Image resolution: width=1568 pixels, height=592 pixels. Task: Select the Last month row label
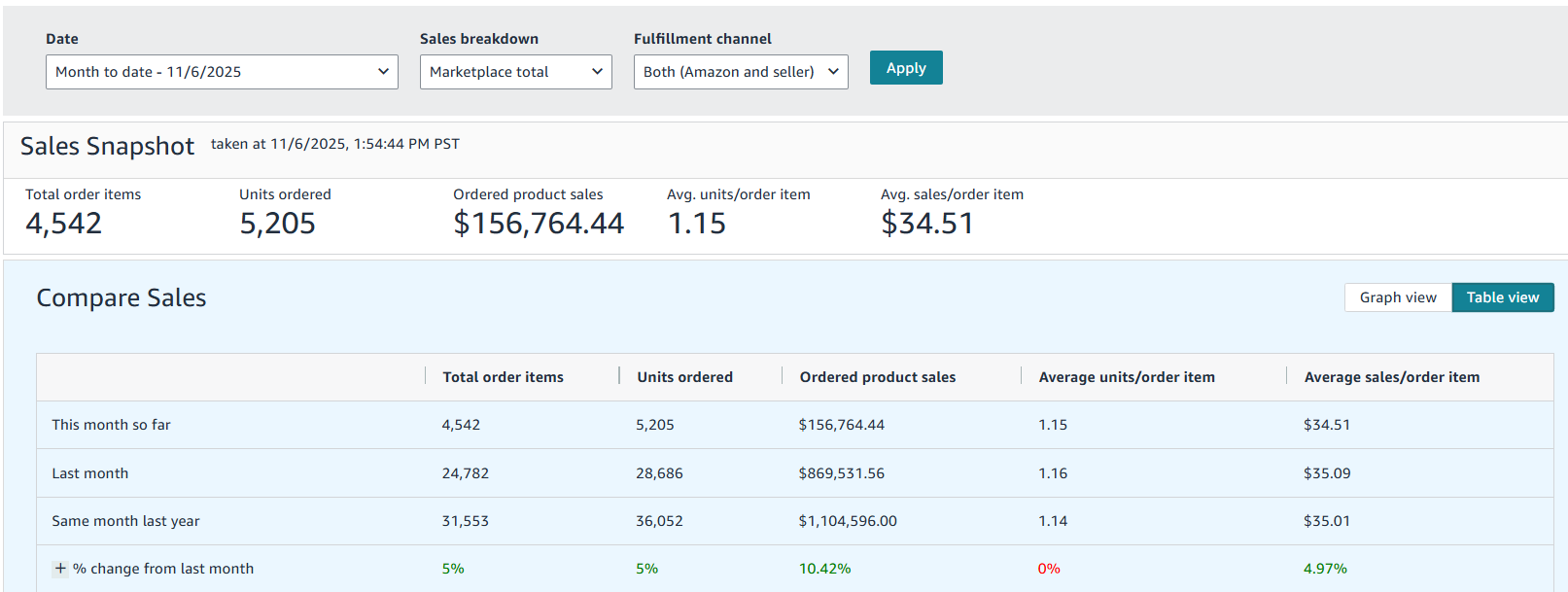click(x=89, y=473)
